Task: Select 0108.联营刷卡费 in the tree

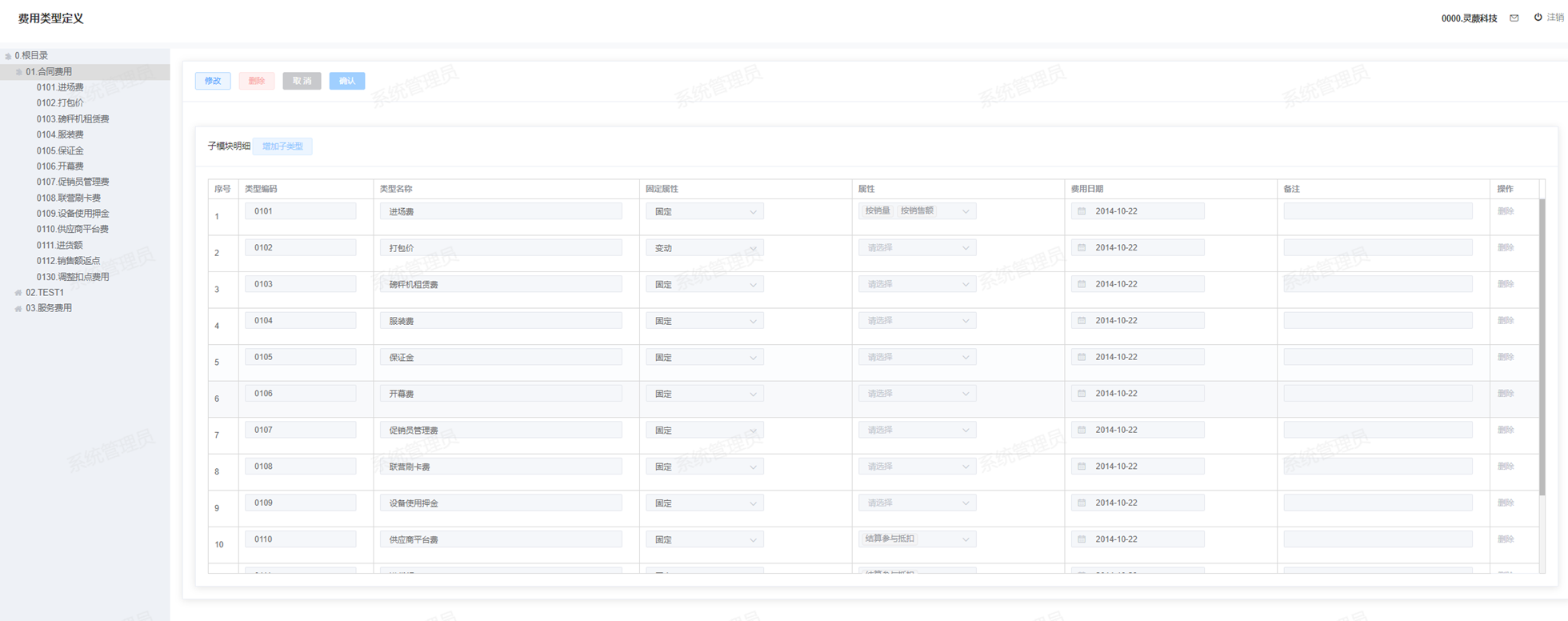Action: point(69,198)
